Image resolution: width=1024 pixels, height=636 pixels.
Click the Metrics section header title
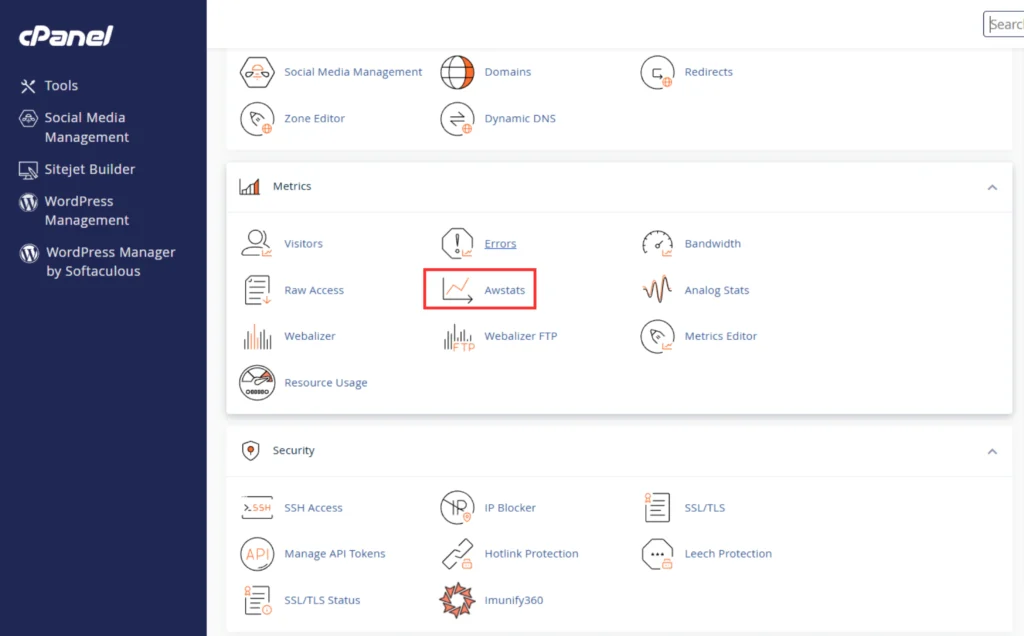pos(292,186)
